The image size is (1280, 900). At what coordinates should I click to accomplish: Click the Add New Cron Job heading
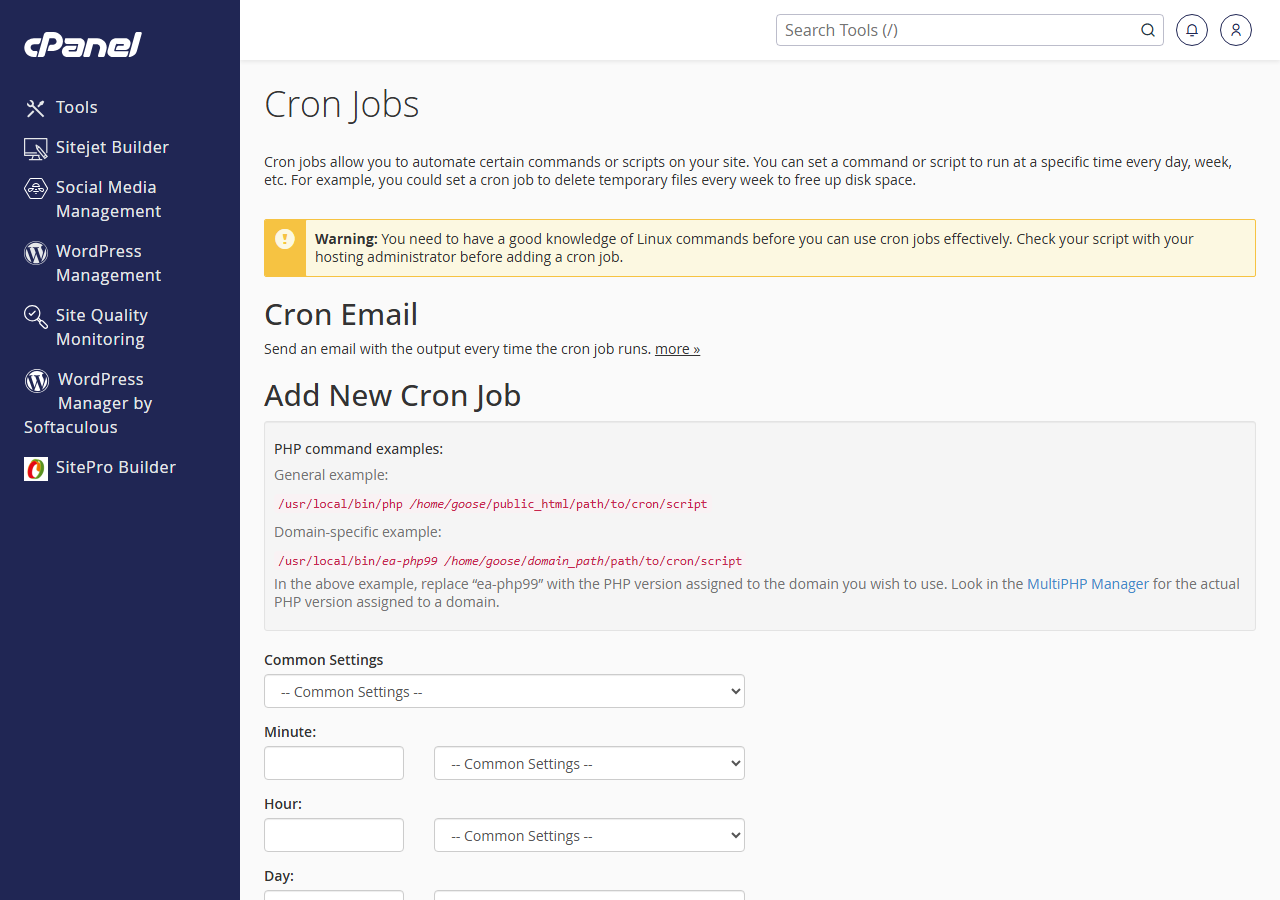[x=392, y=396]
